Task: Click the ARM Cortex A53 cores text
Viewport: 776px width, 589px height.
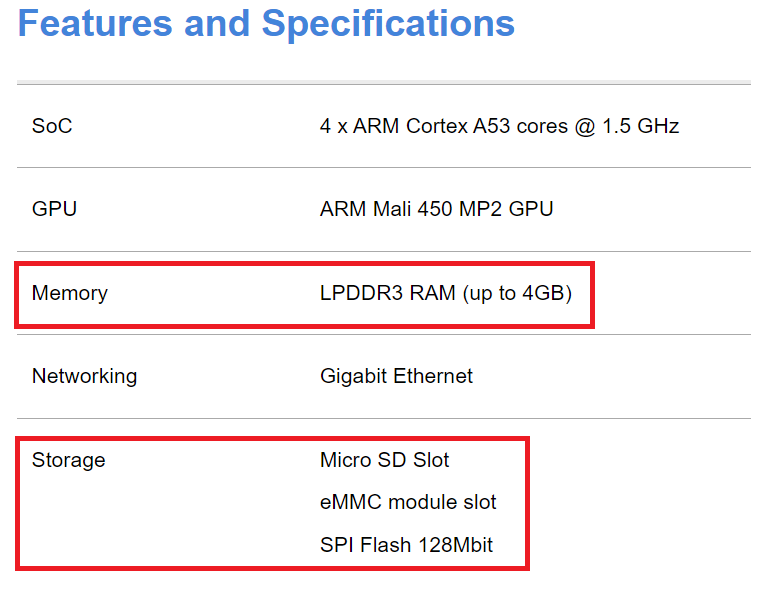Action: [x=460, y=126]
